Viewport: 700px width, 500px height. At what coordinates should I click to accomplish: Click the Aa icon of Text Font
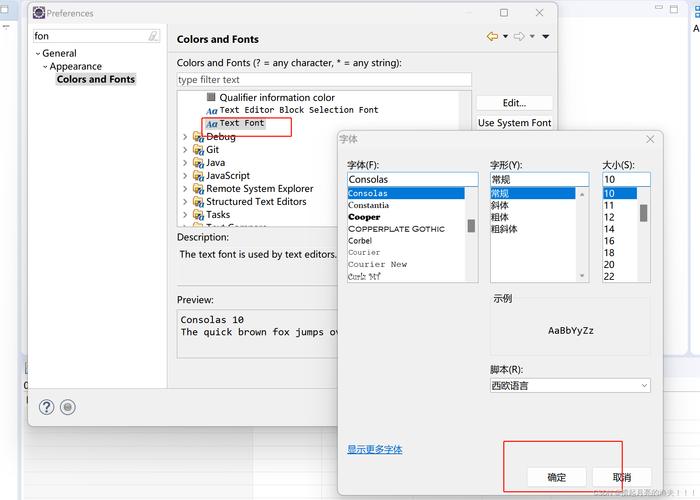point(212,124)
